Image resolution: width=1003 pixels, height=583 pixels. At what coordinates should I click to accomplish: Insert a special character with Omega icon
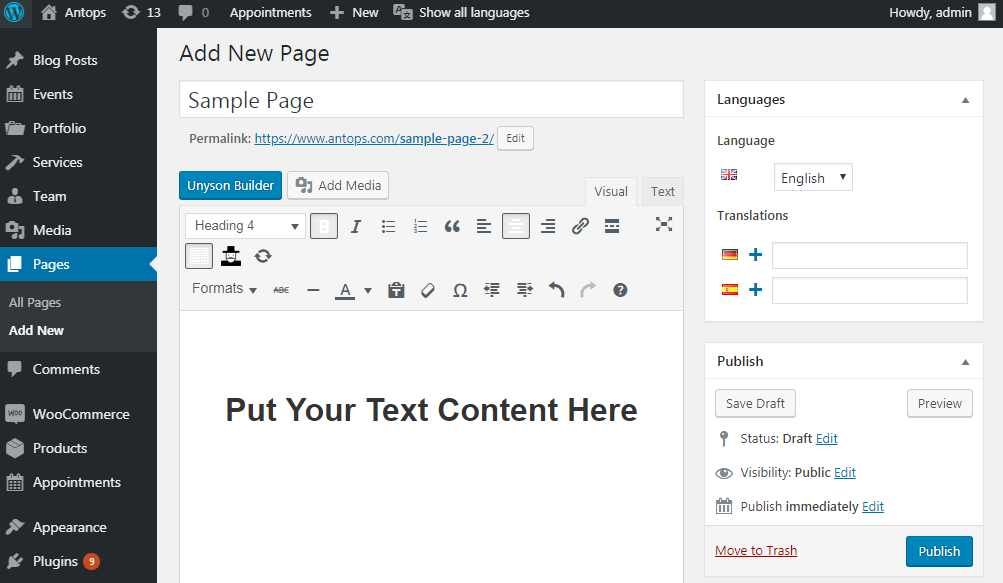[460, 291]
